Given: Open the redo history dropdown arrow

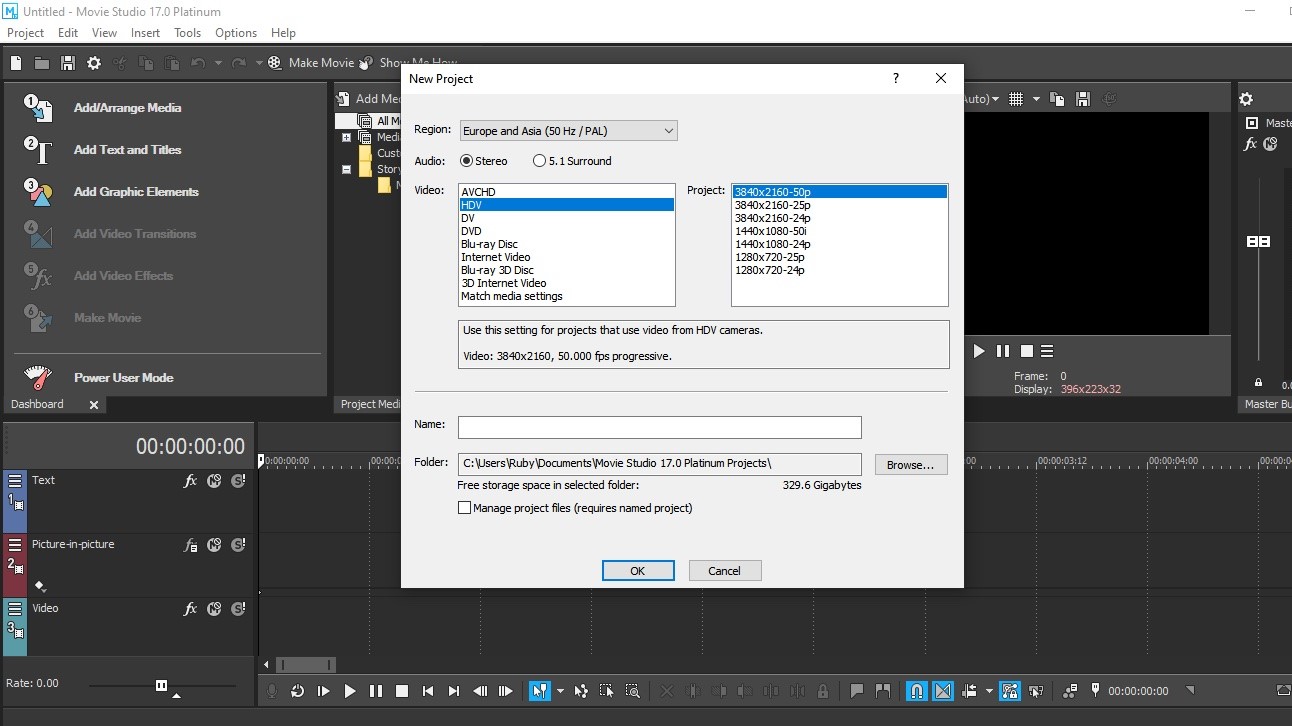Looking at the screenshot, I should (x=259, y=63).
